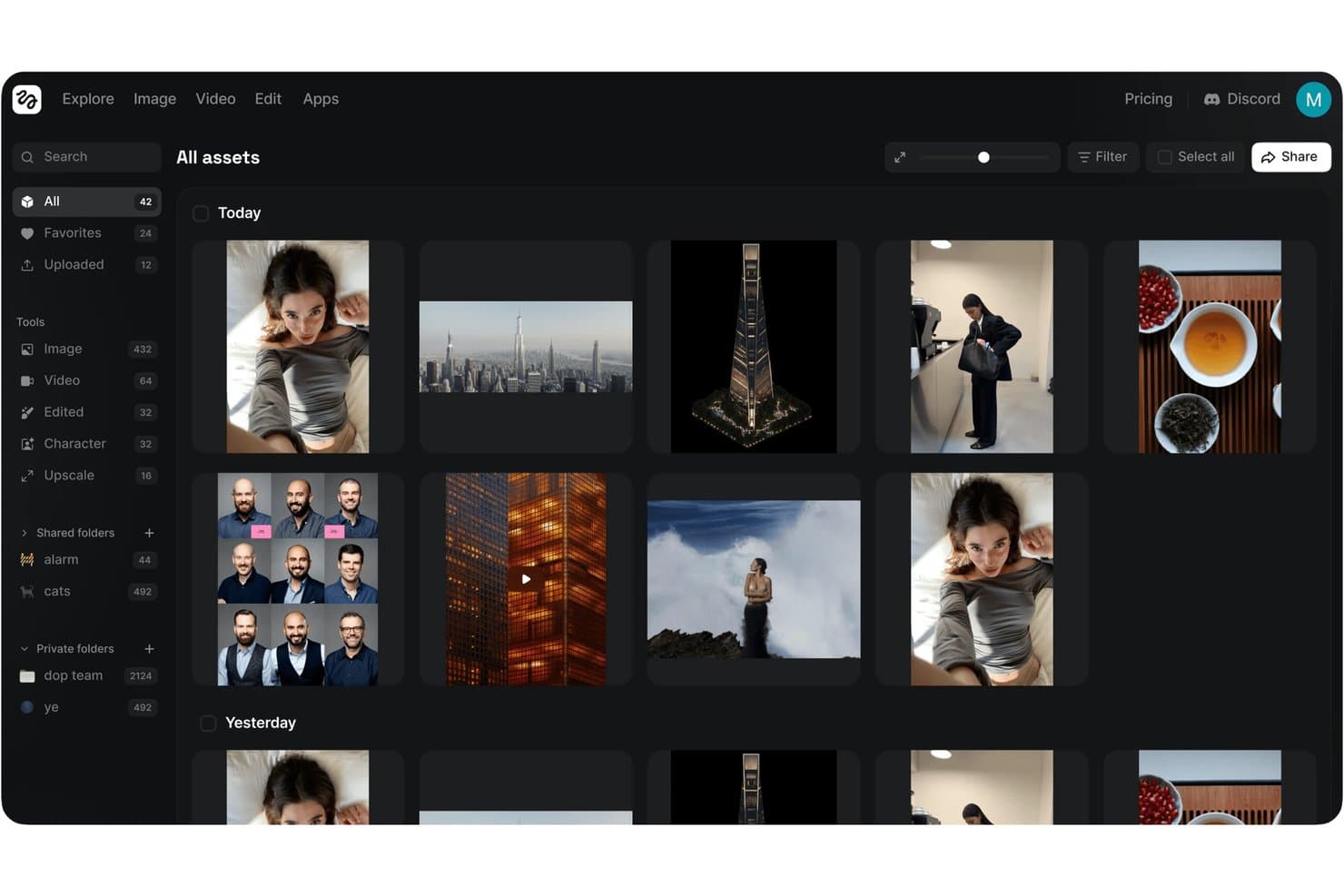Click the app logo in the top-left corner

pyautogui.click(x=27, y=99)
